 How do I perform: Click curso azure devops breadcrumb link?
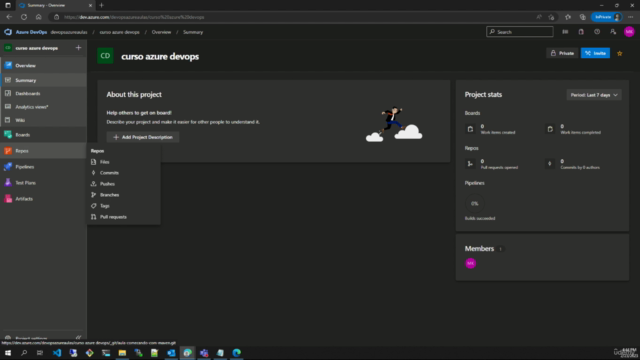pos(119,32)
